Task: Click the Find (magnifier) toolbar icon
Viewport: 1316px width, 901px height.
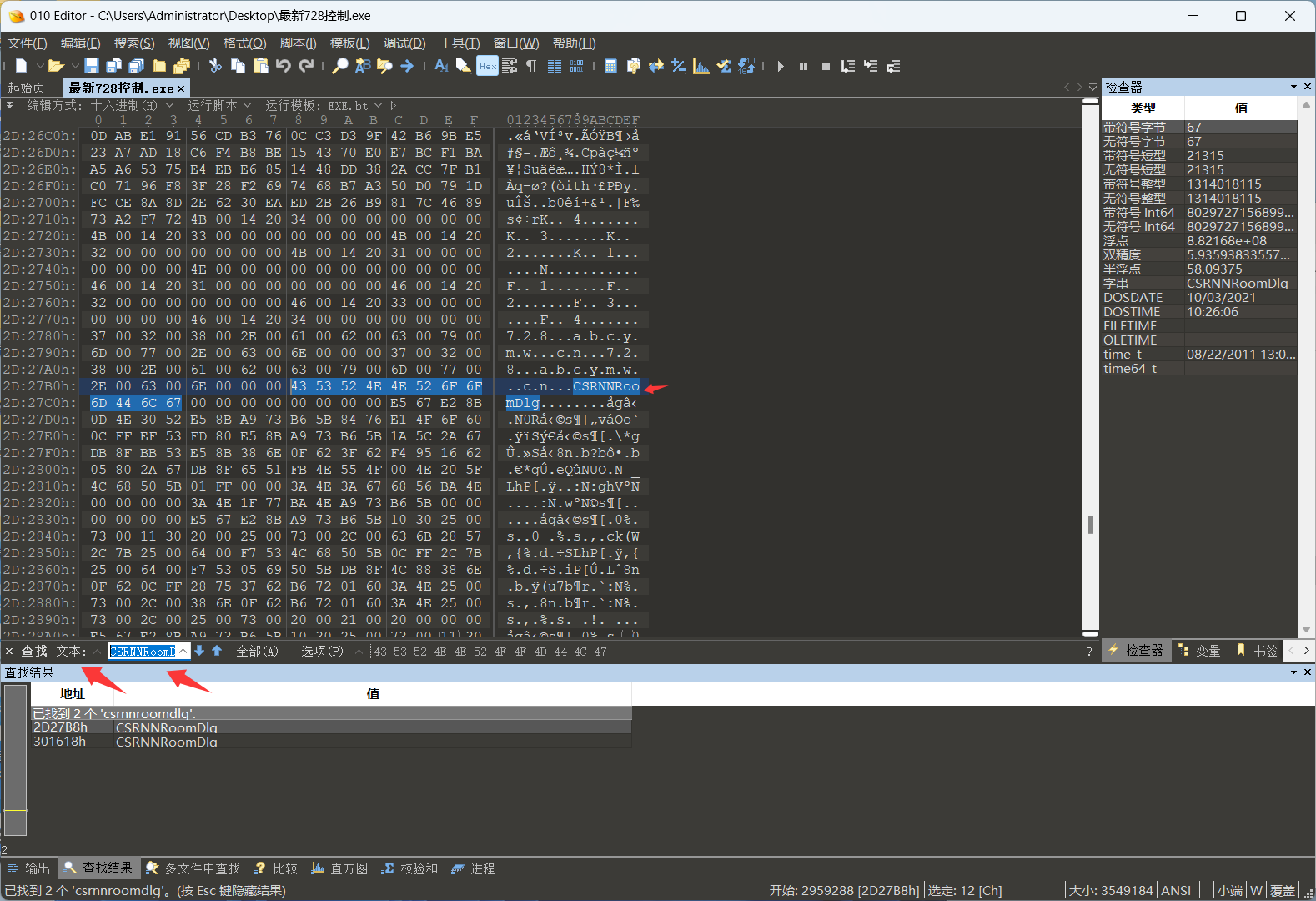Action: (x=339, y=66)
